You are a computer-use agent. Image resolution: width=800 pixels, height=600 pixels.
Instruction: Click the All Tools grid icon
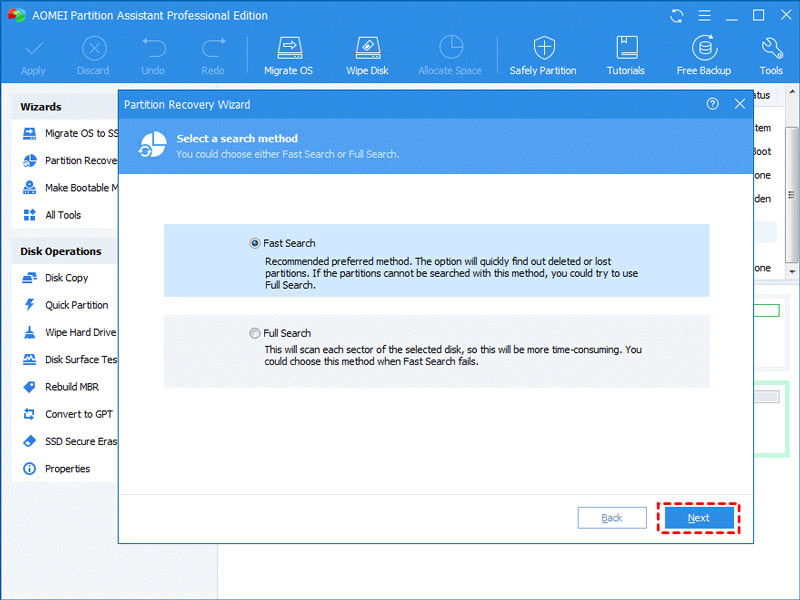pos(30,215)
